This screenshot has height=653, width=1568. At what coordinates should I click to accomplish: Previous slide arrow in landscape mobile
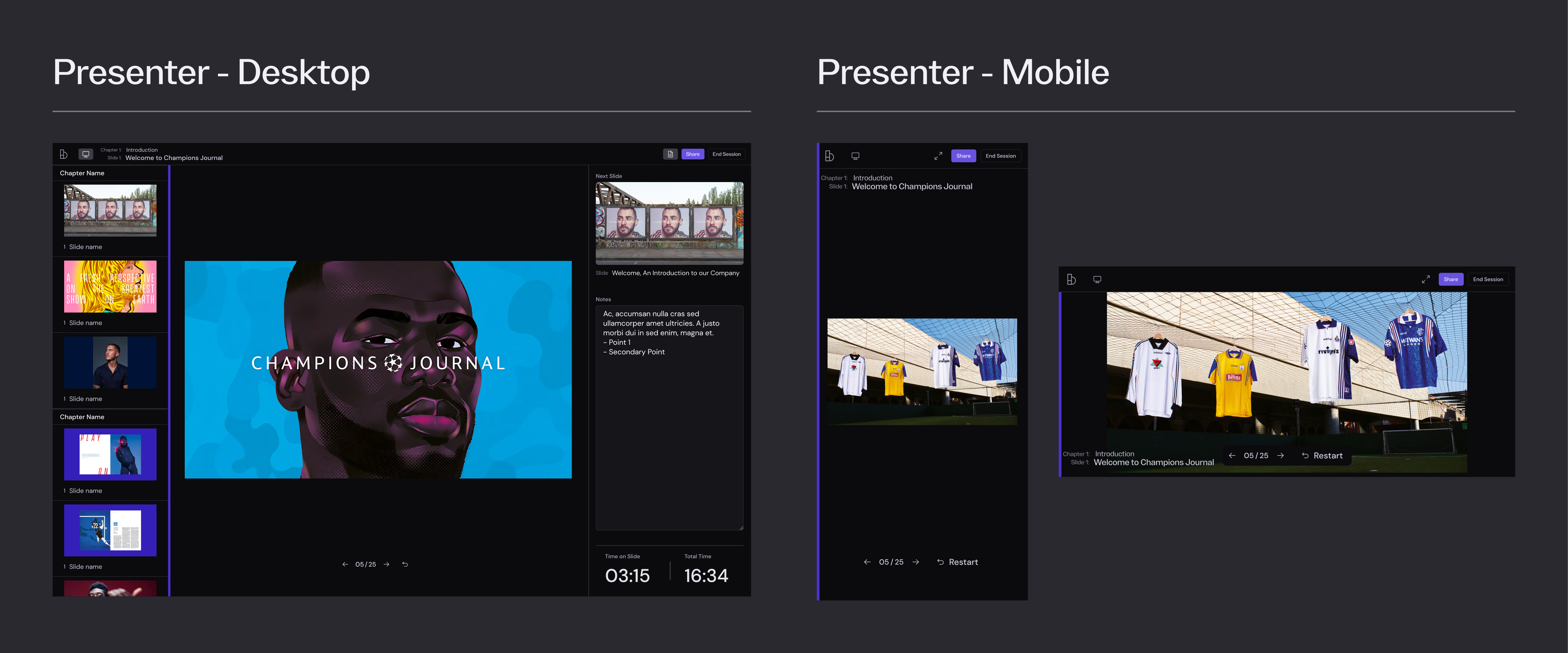(x=1232, y=455)
